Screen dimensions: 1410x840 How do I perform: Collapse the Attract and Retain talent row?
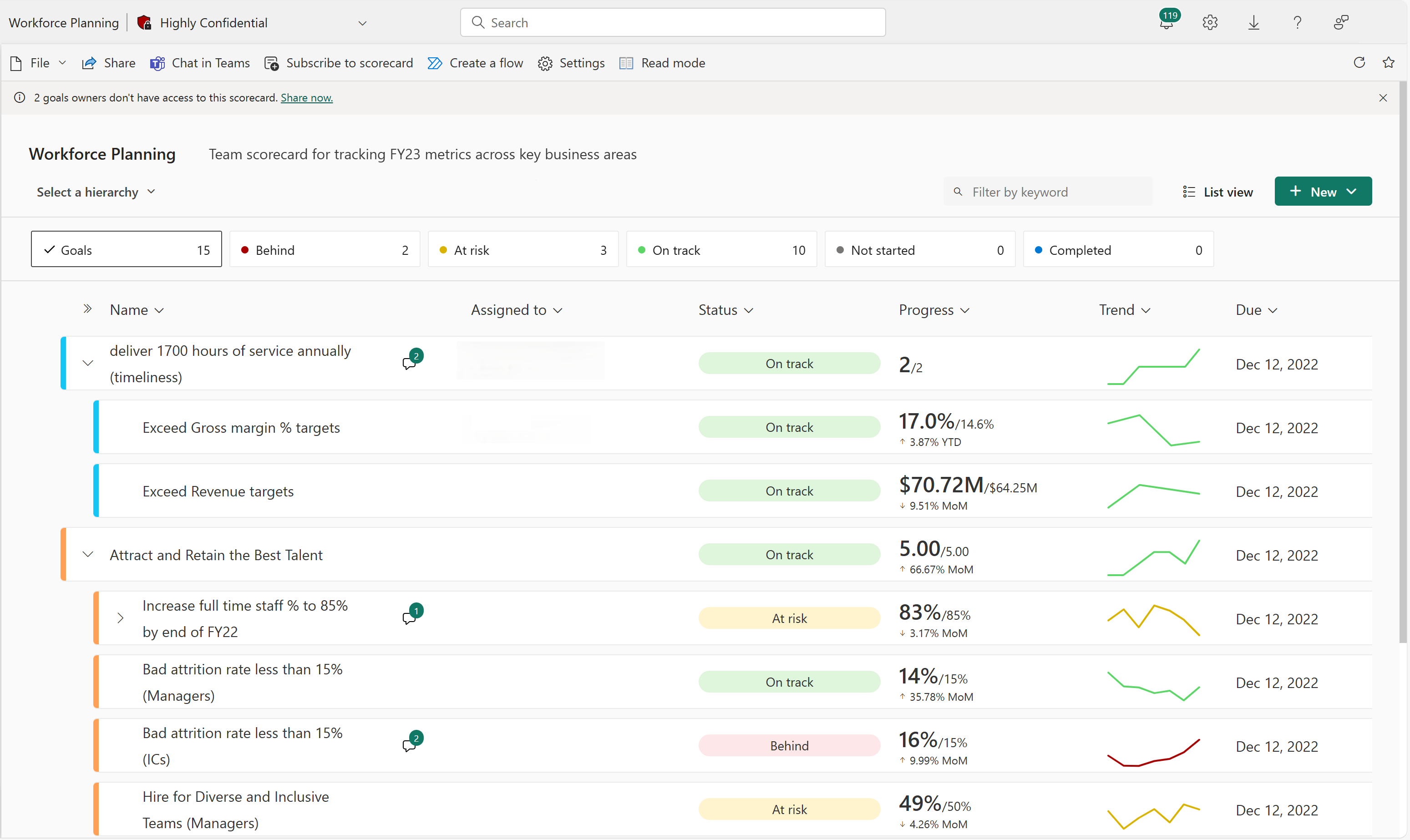(87, 554)
